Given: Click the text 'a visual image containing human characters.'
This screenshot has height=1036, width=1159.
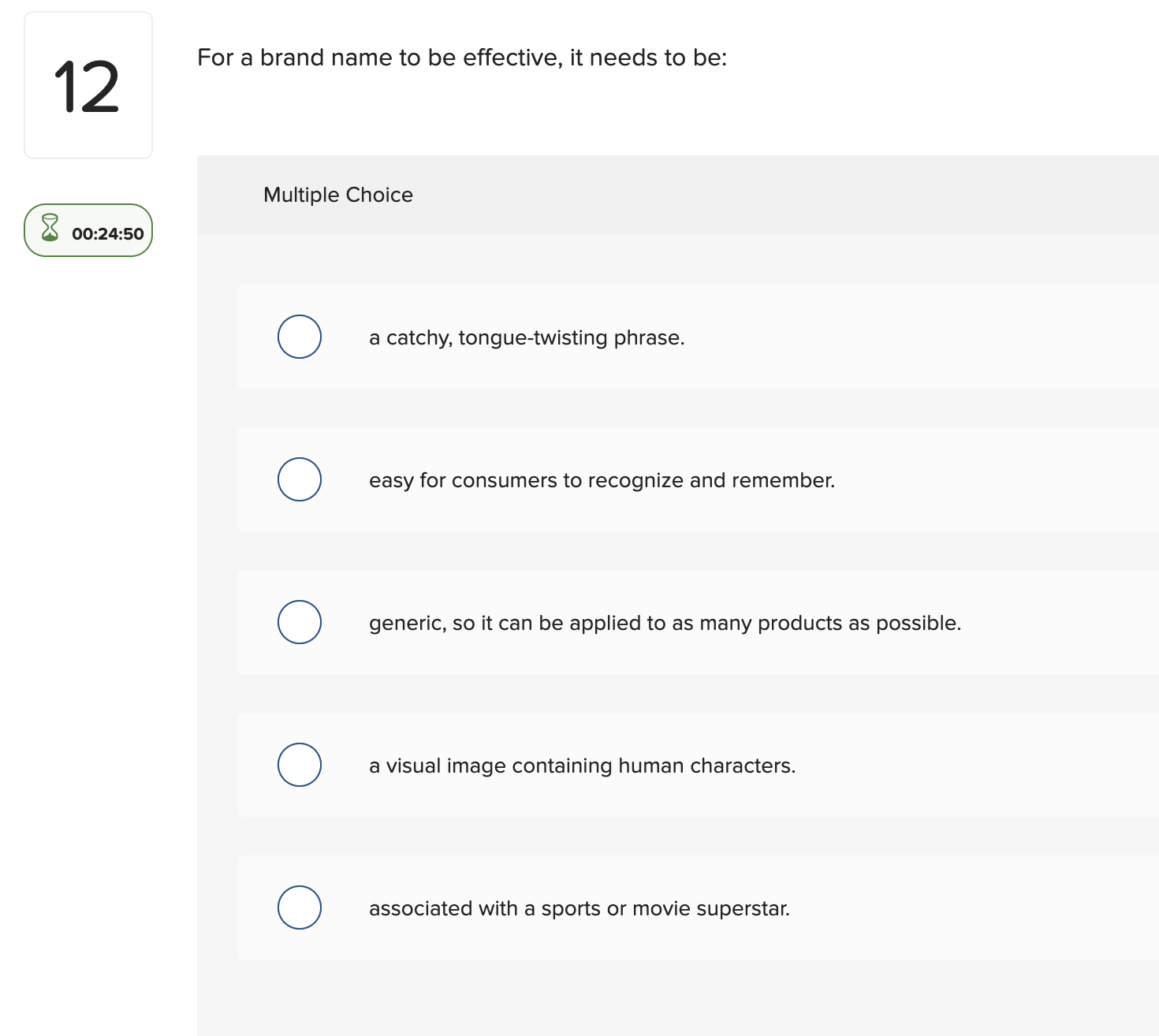Looking at the screenshot, I should tap(582, 766).
